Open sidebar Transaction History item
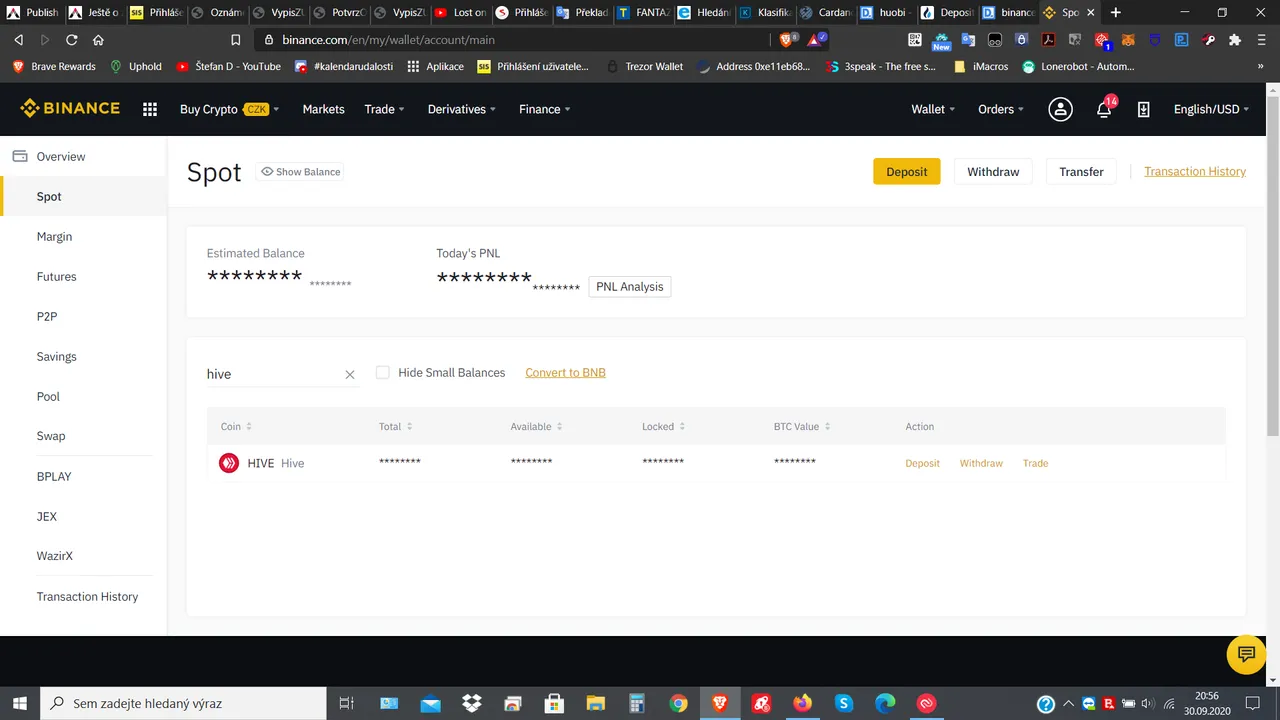1280x720 pixels. 88,597
